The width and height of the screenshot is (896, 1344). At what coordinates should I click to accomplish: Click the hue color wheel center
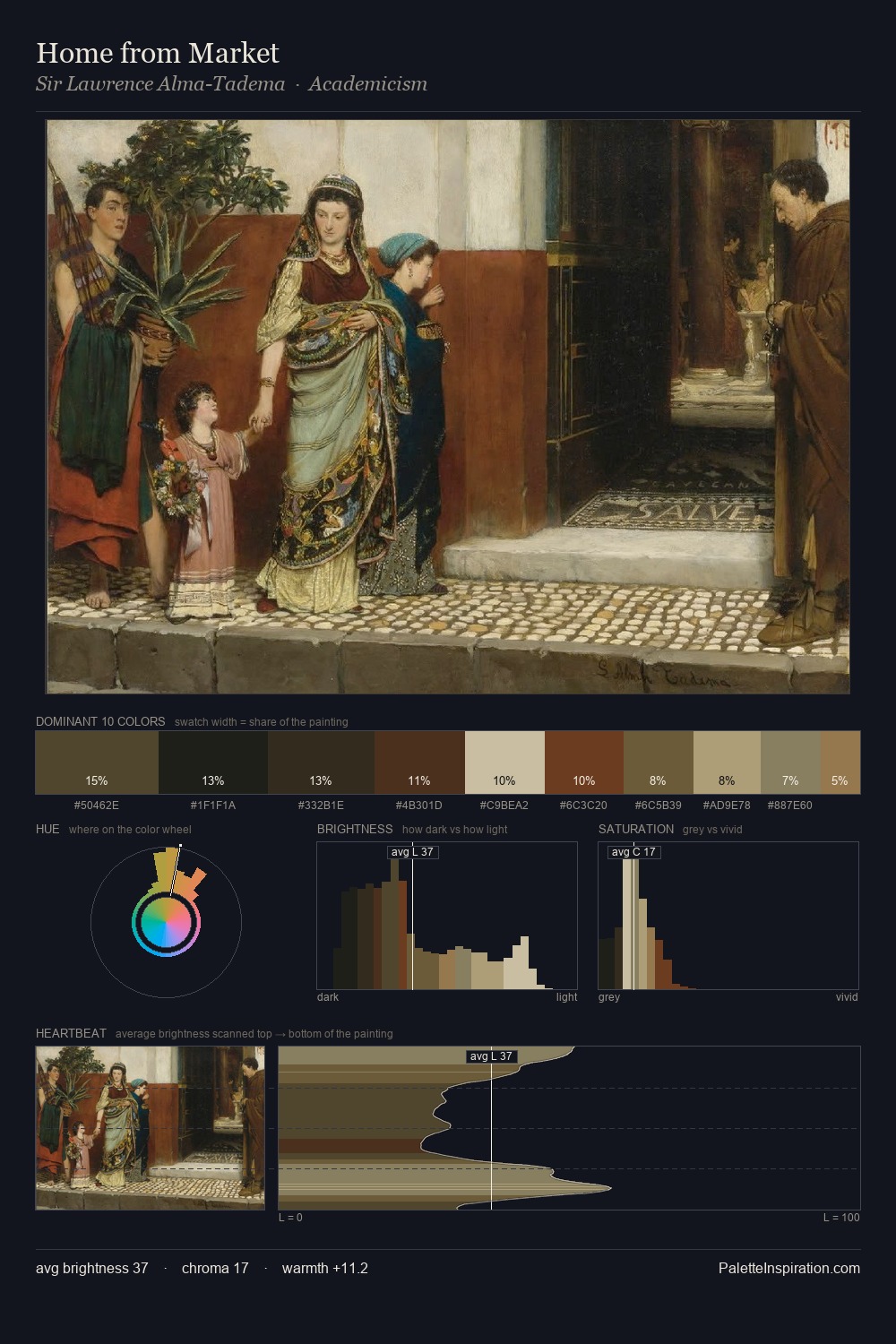[166, 922]
